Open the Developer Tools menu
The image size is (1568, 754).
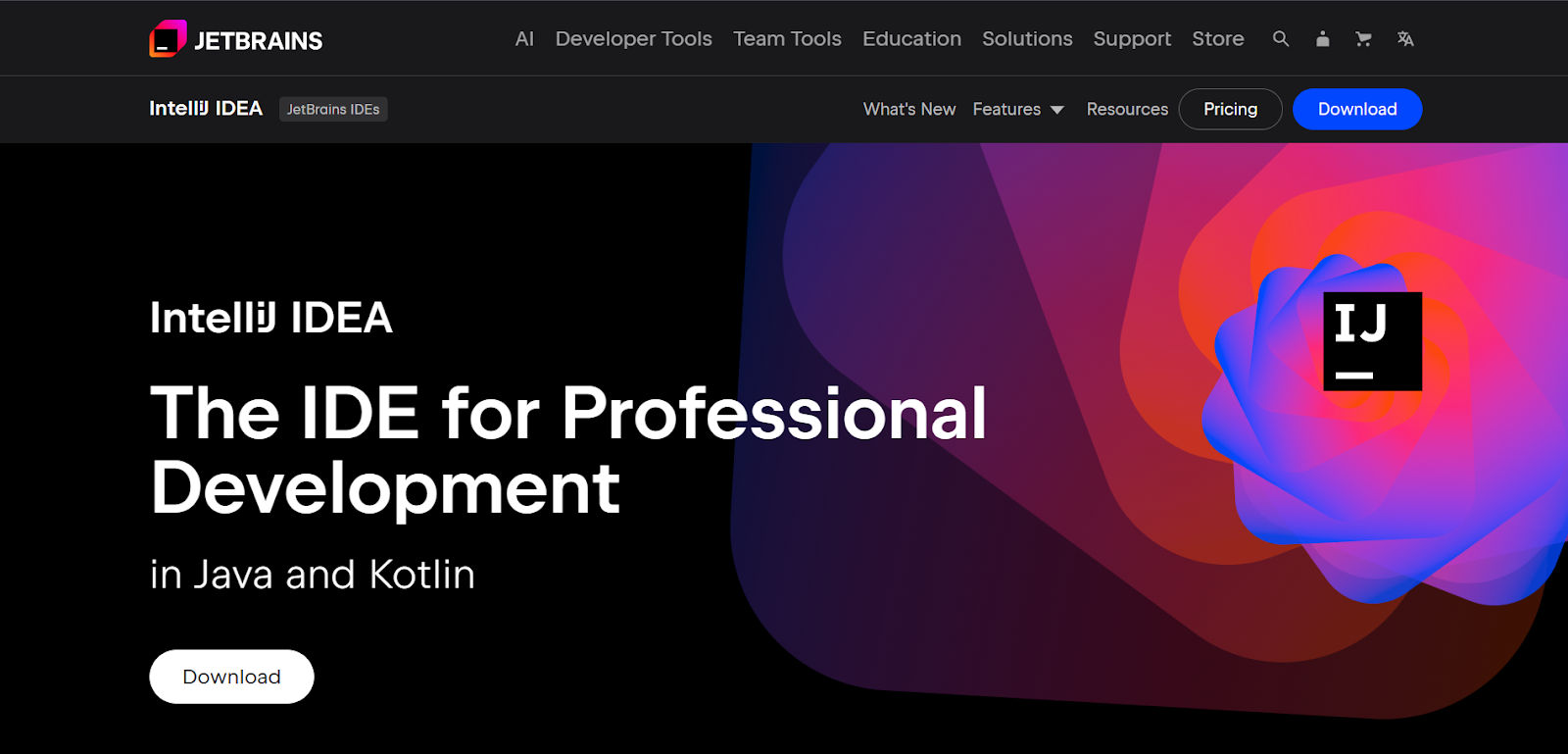click(x=633, y=39)
